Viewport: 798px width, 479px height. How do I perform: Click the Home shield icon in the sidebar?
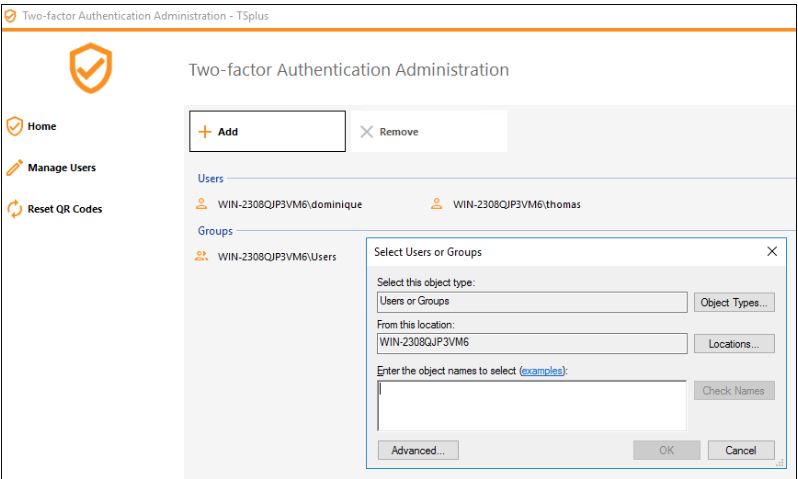pos(14,126)
